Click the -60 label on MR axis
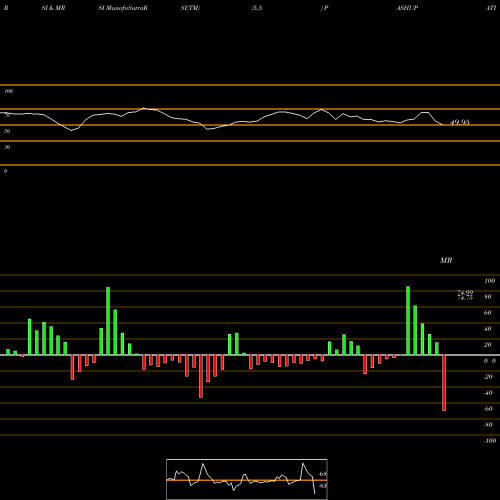Screen dimensions: 500x500 point(488,409)
